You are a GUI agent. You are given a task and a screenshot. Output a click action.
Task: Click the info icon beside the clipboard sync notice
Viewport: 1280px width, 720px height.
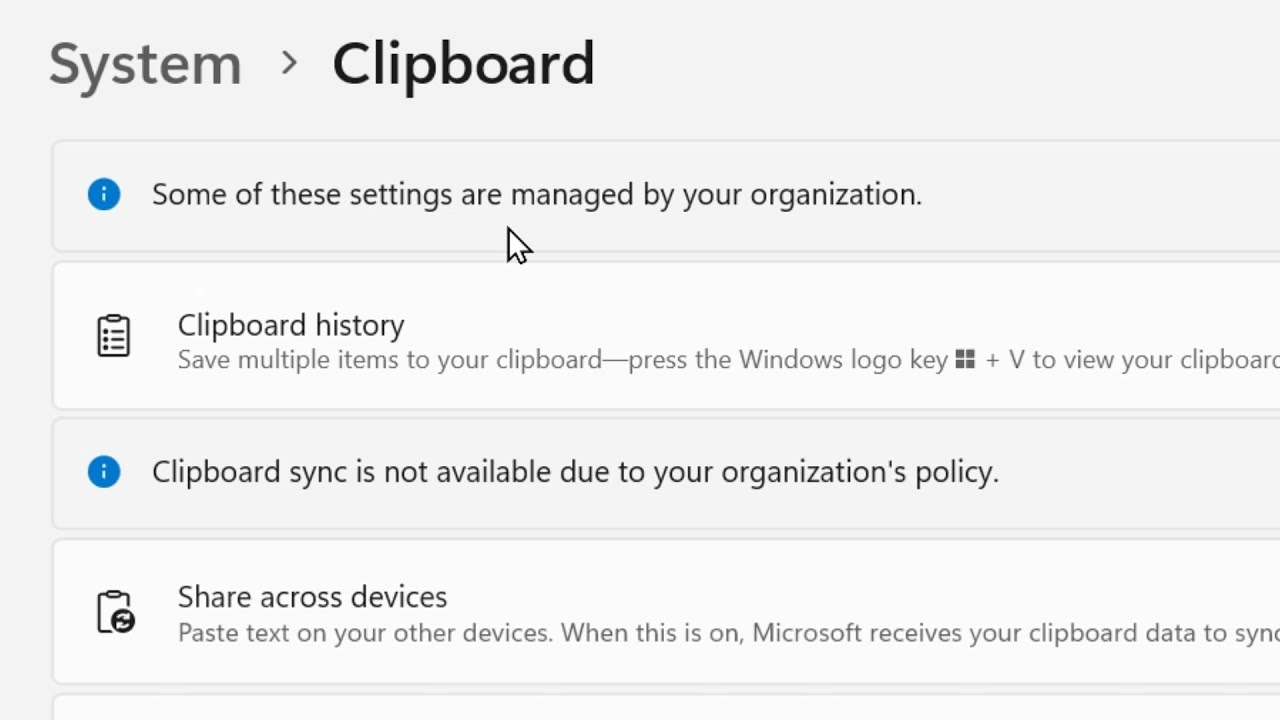tap(104, 471)
